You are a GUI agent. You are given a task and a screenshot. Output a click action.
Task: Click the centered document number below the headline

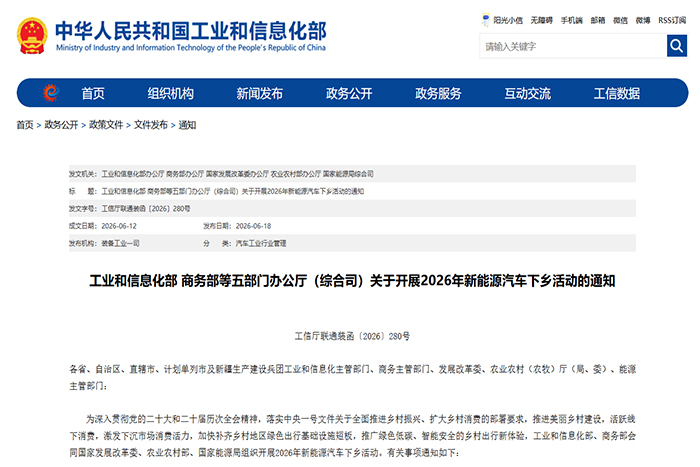352,336
